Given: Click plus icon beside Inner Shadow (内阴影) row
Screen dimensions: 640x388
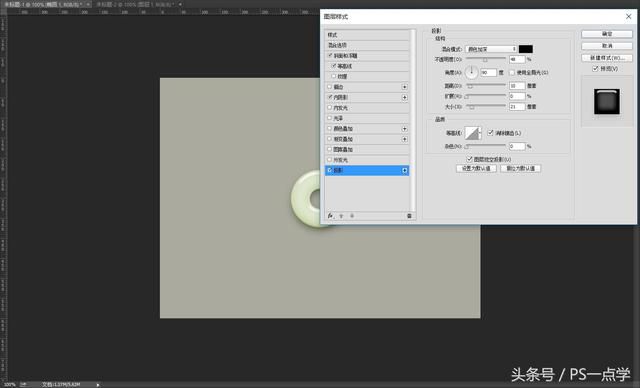Looking at the screenshot, I should point(404,98).
